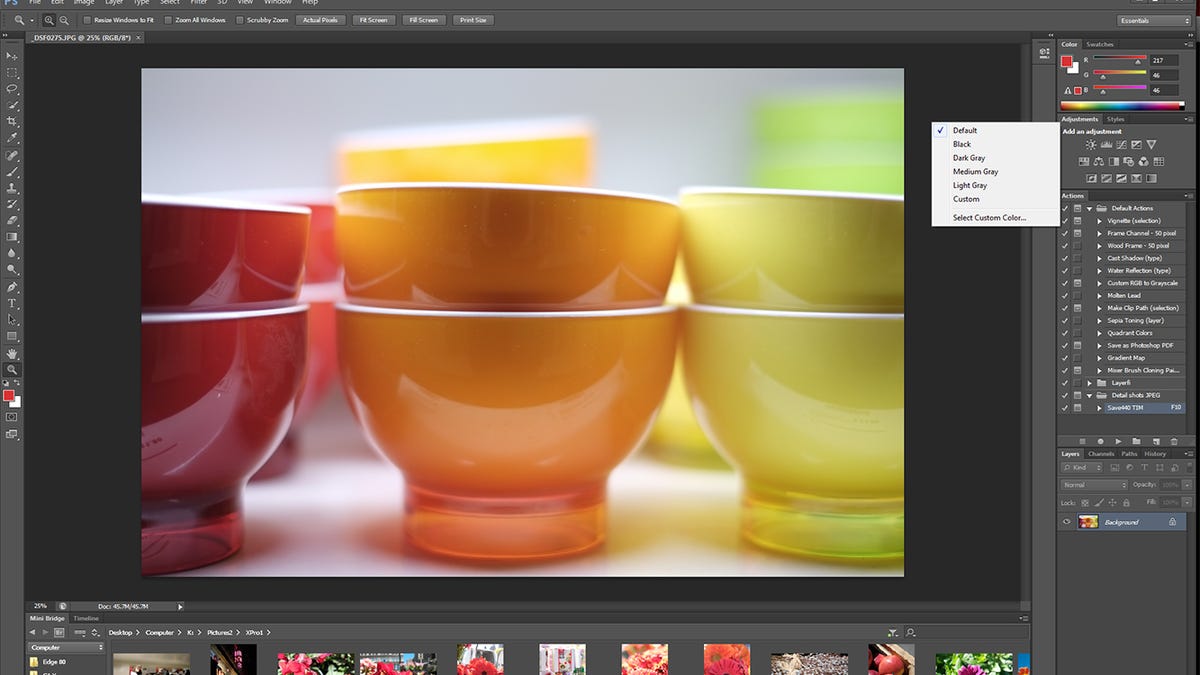Click the Brightness/Contrast adjustment icon
Screen dimensions: 1200x675
1090,145
